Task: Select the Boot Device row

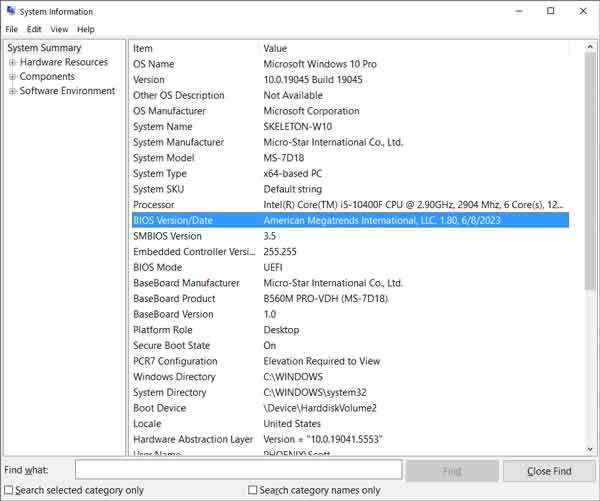Action: (x=350, y=408)
